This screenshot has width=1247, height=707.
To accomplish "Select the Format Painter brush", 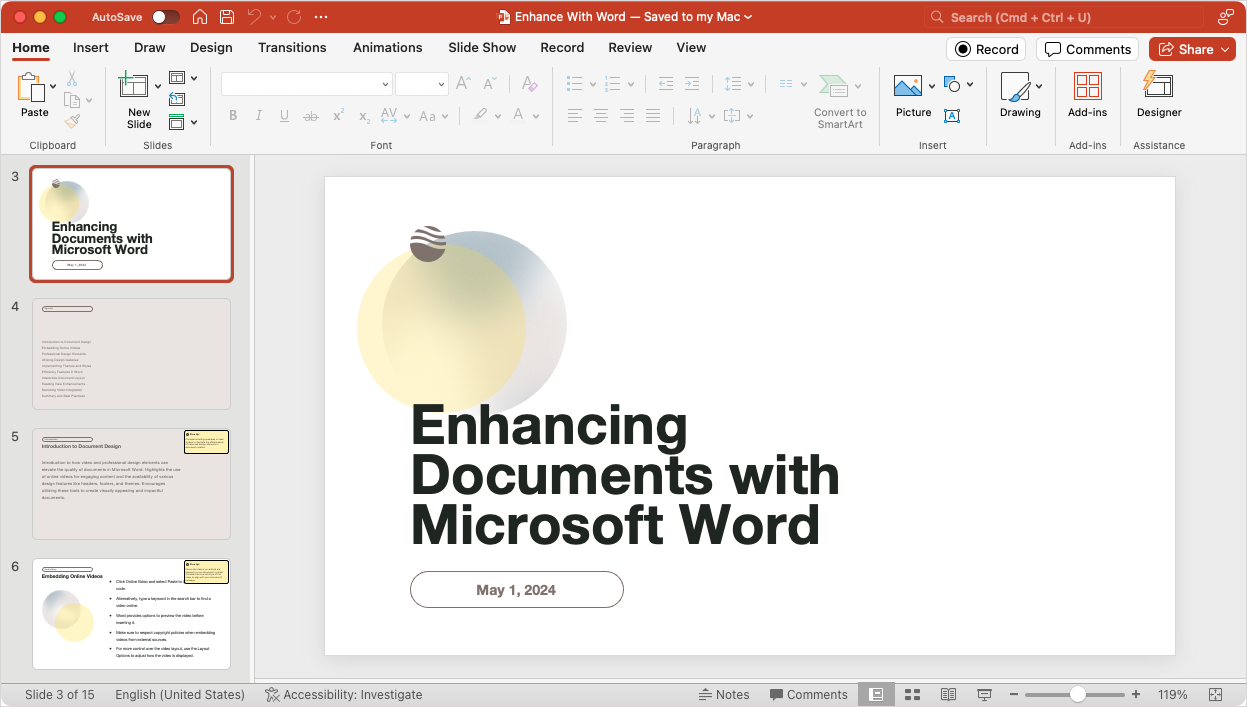I will coord(72,121).
